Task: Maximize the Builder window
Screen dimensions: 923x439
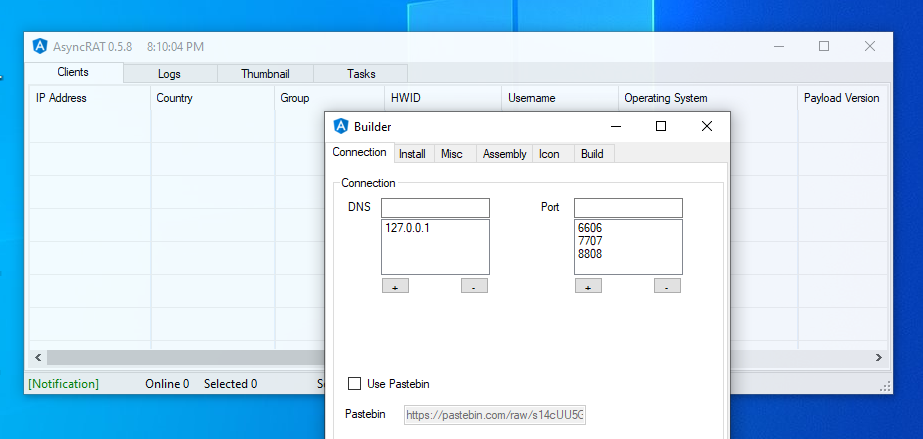Action: pyautogui.click(x=661, y=126)
